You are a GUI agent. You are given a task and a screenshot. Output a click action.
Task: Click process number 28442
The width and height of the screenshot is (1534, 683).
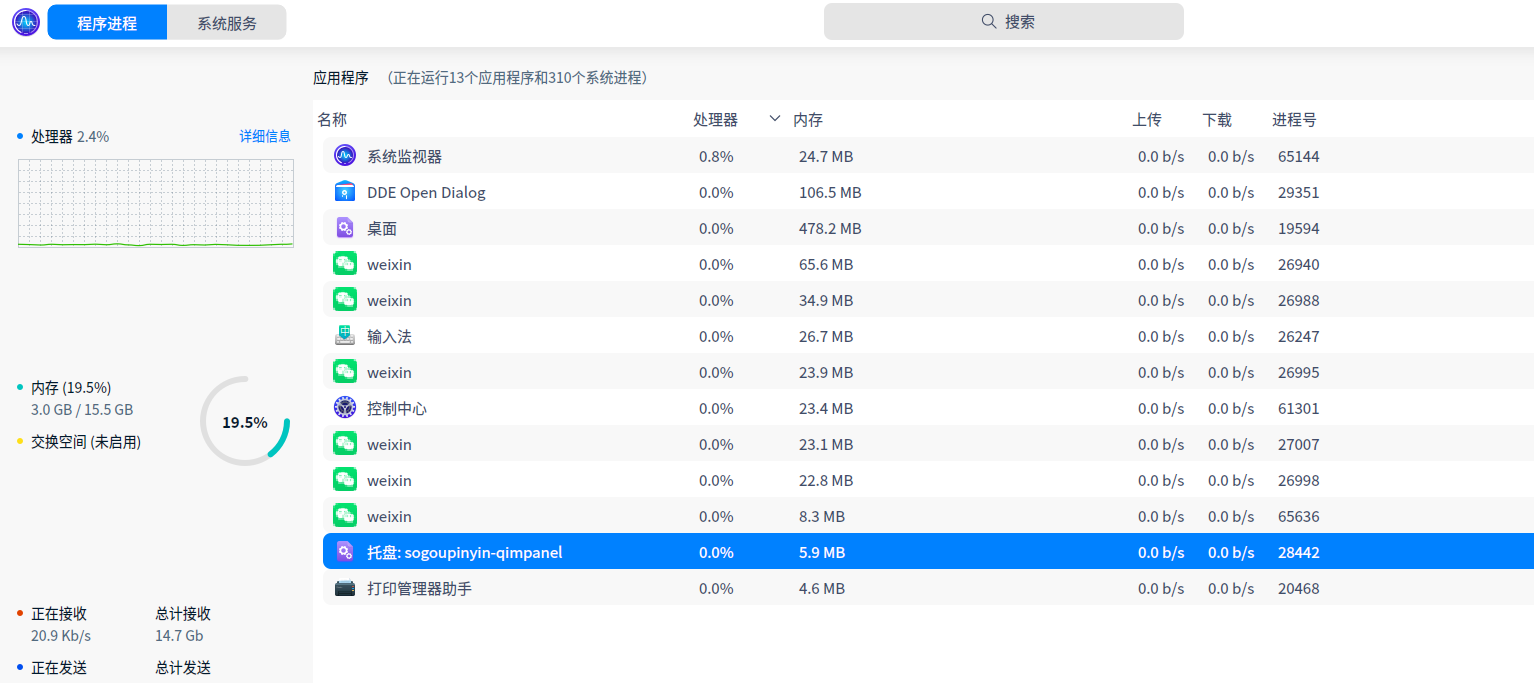tap(1299, 552)
